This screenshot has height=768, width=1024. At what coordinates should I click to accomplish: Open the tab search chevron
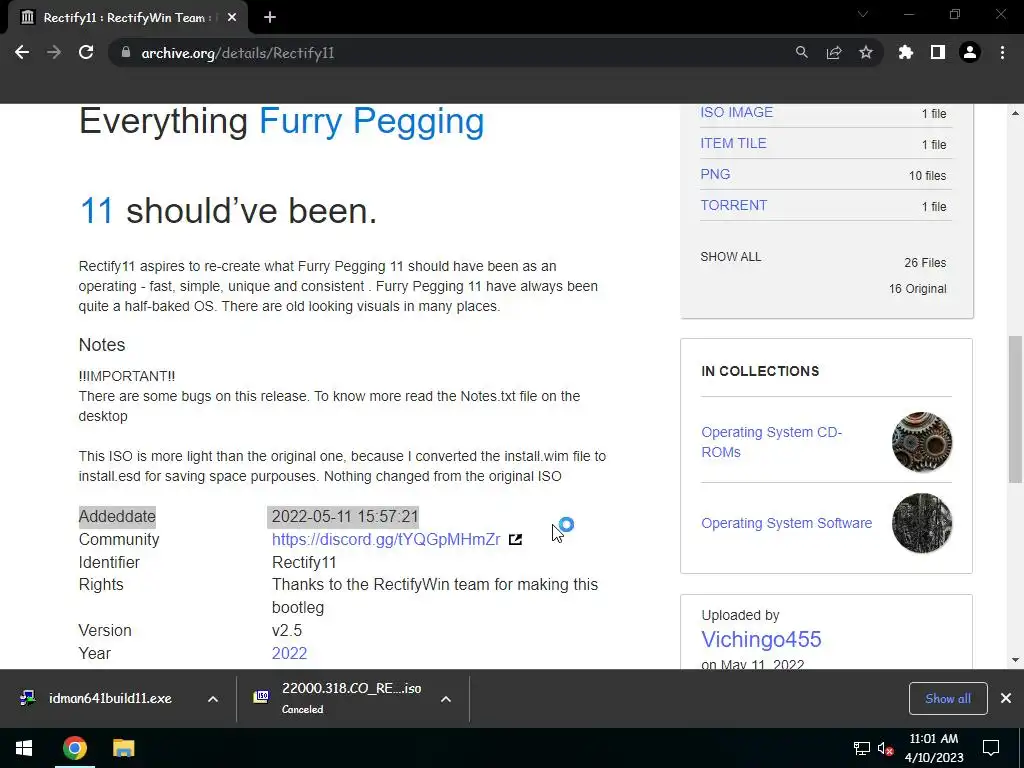click(x=863, y=14)
